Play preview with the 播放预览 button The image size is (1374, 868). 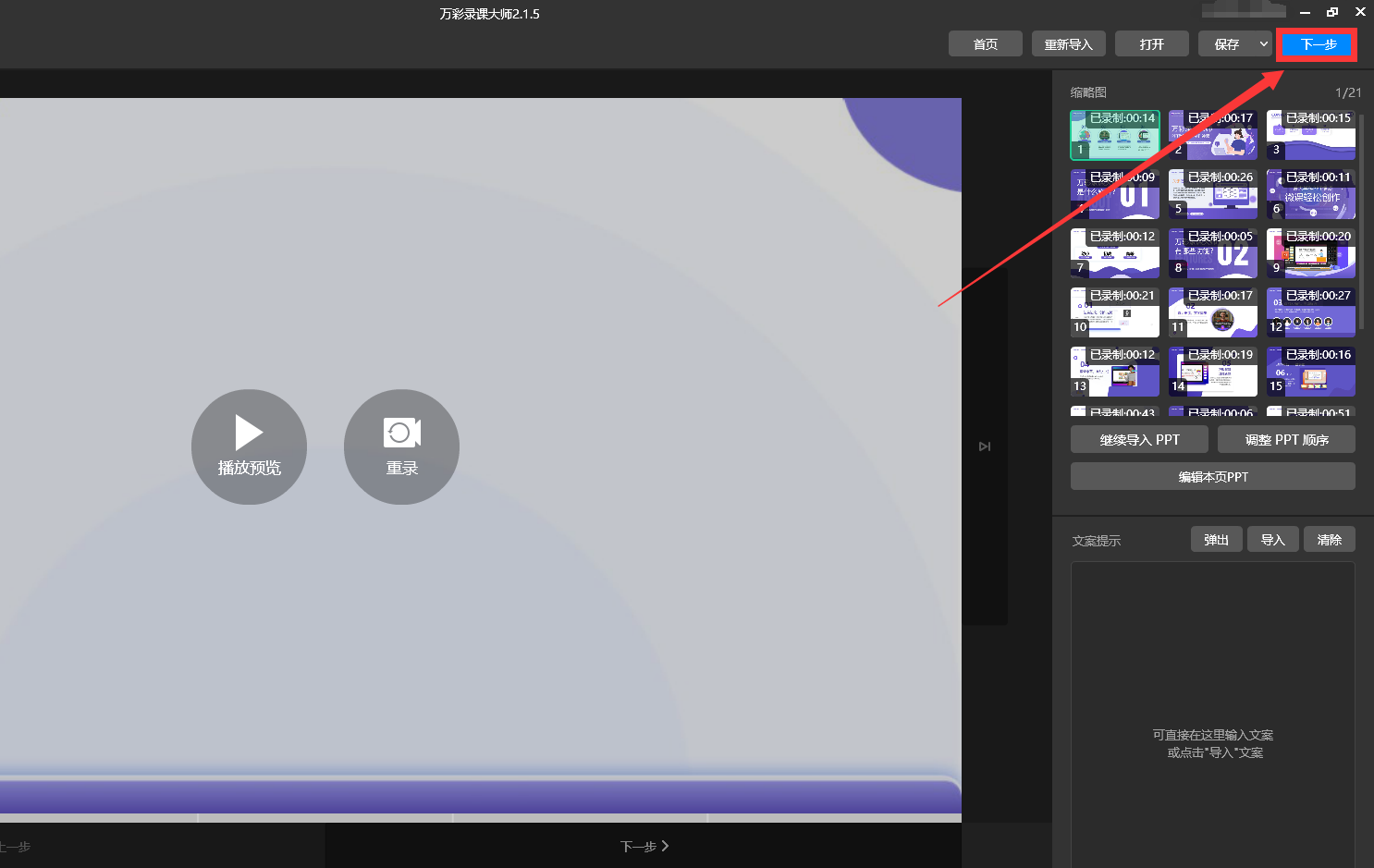249,446
